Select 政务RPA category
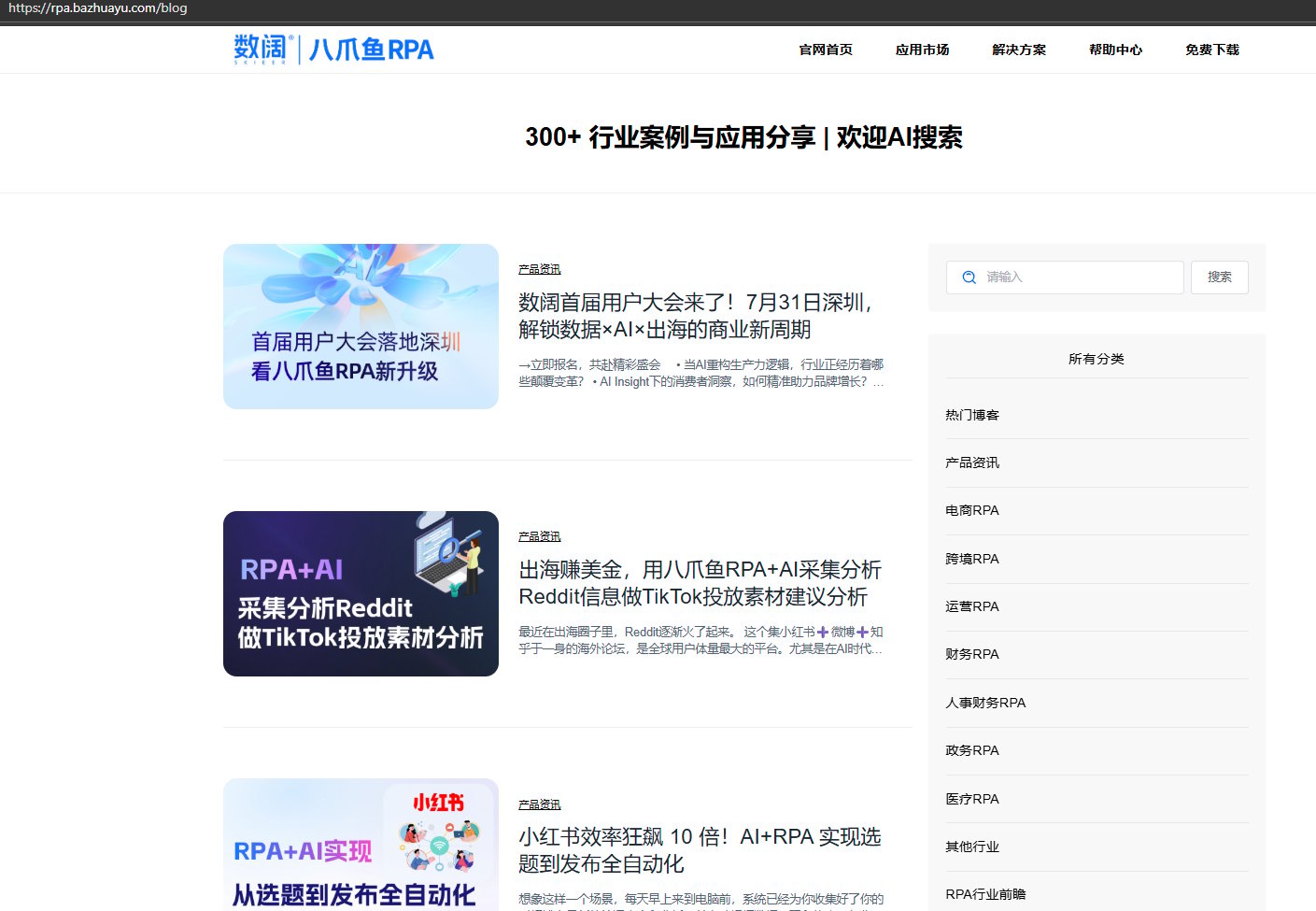Screen dimensions: 1316x911 pos(972,750)
